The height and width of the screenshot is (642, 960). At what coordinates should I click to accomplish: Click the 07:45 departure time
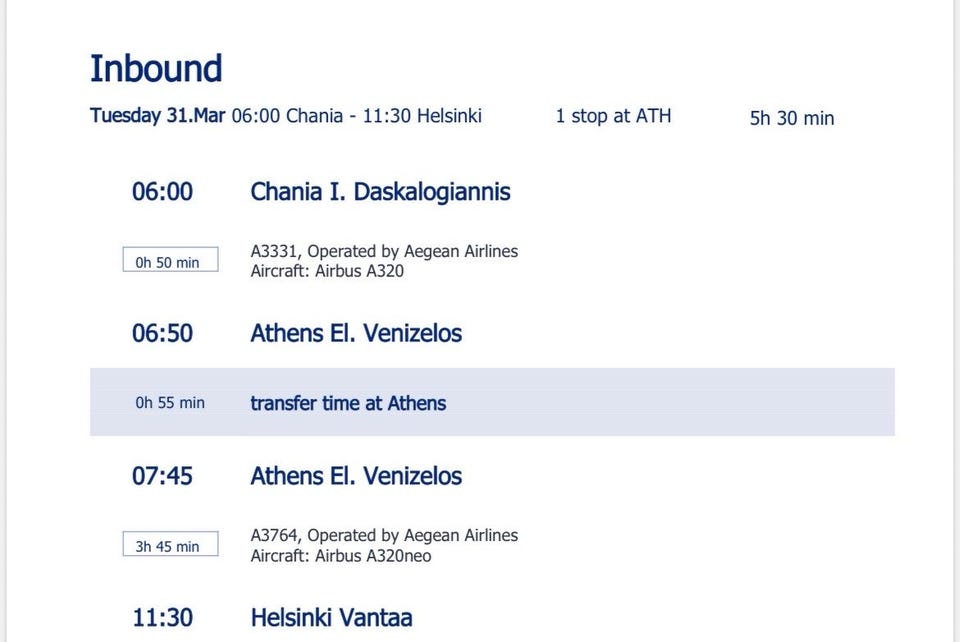click(x=162, y=476)
